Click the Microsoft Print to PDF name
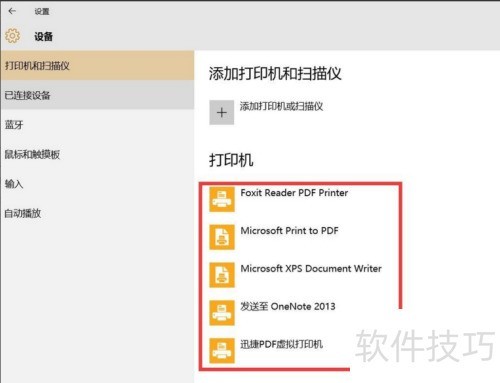 289,230
